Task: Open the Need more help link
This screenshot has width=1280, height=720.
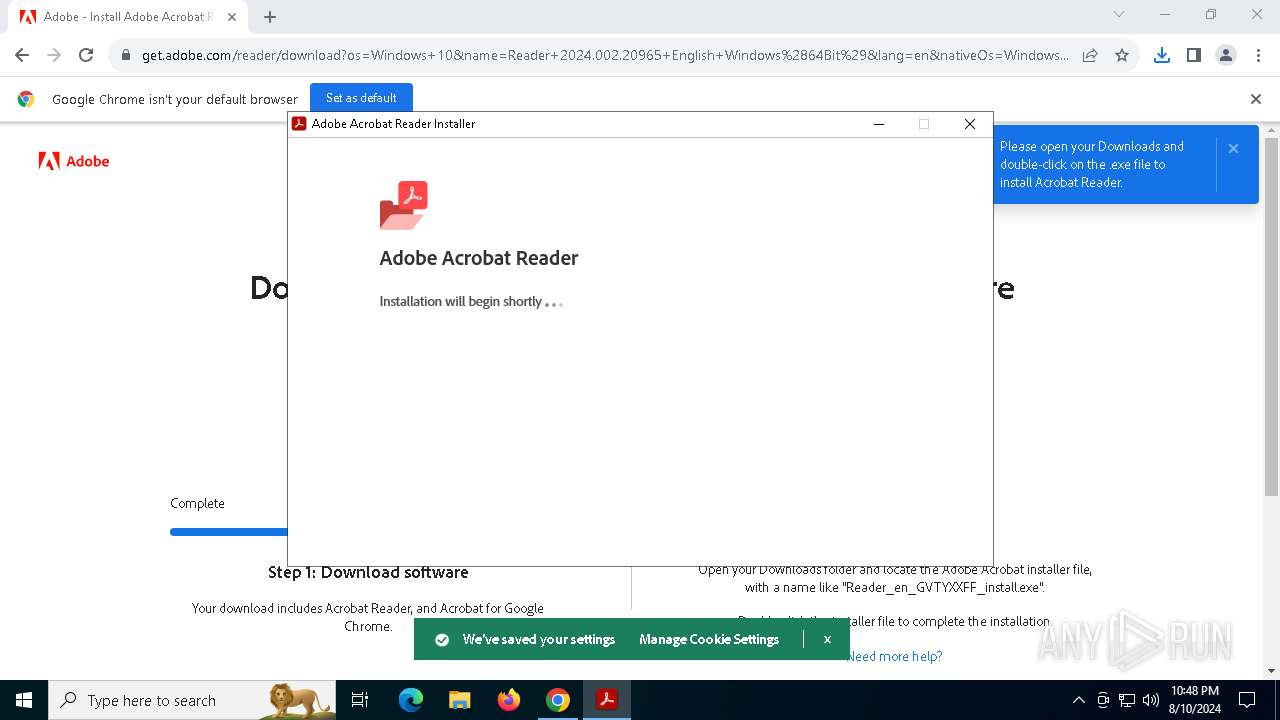Action: click(x=895, y=656)
